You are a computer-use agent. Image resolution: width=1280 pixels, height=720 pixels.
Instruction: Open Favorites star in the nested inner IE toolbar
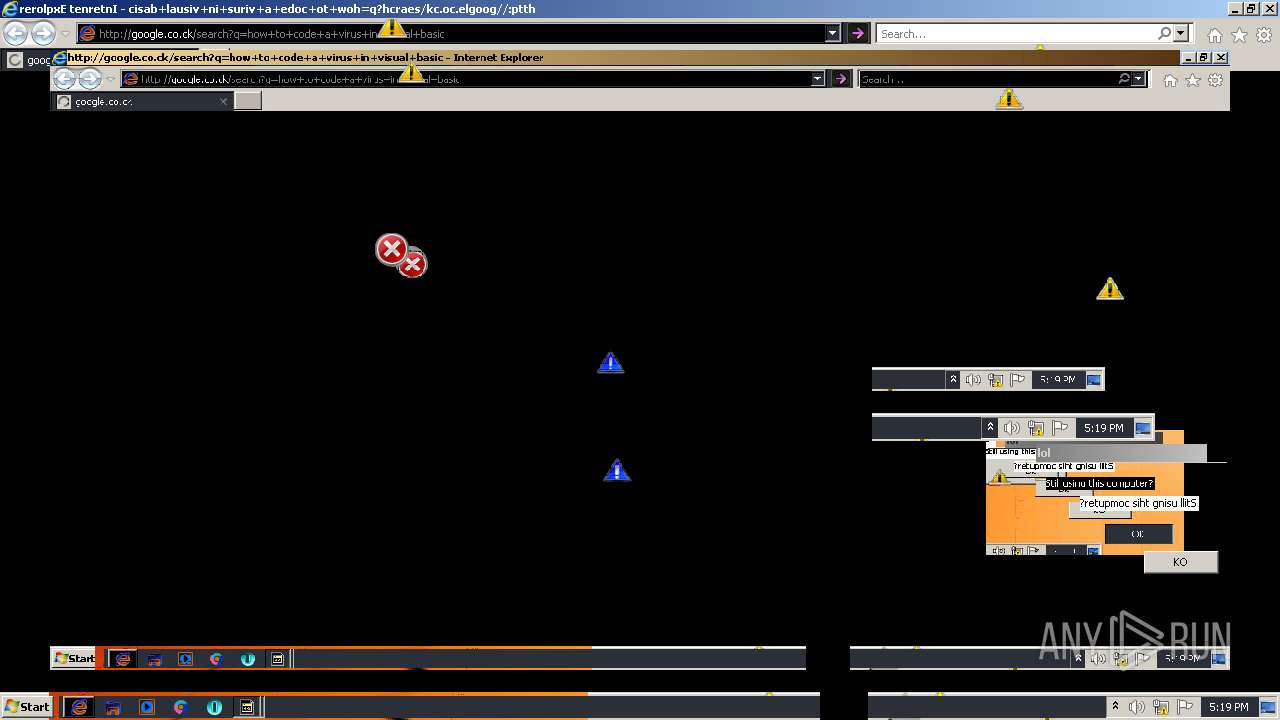pos(1193,80)
